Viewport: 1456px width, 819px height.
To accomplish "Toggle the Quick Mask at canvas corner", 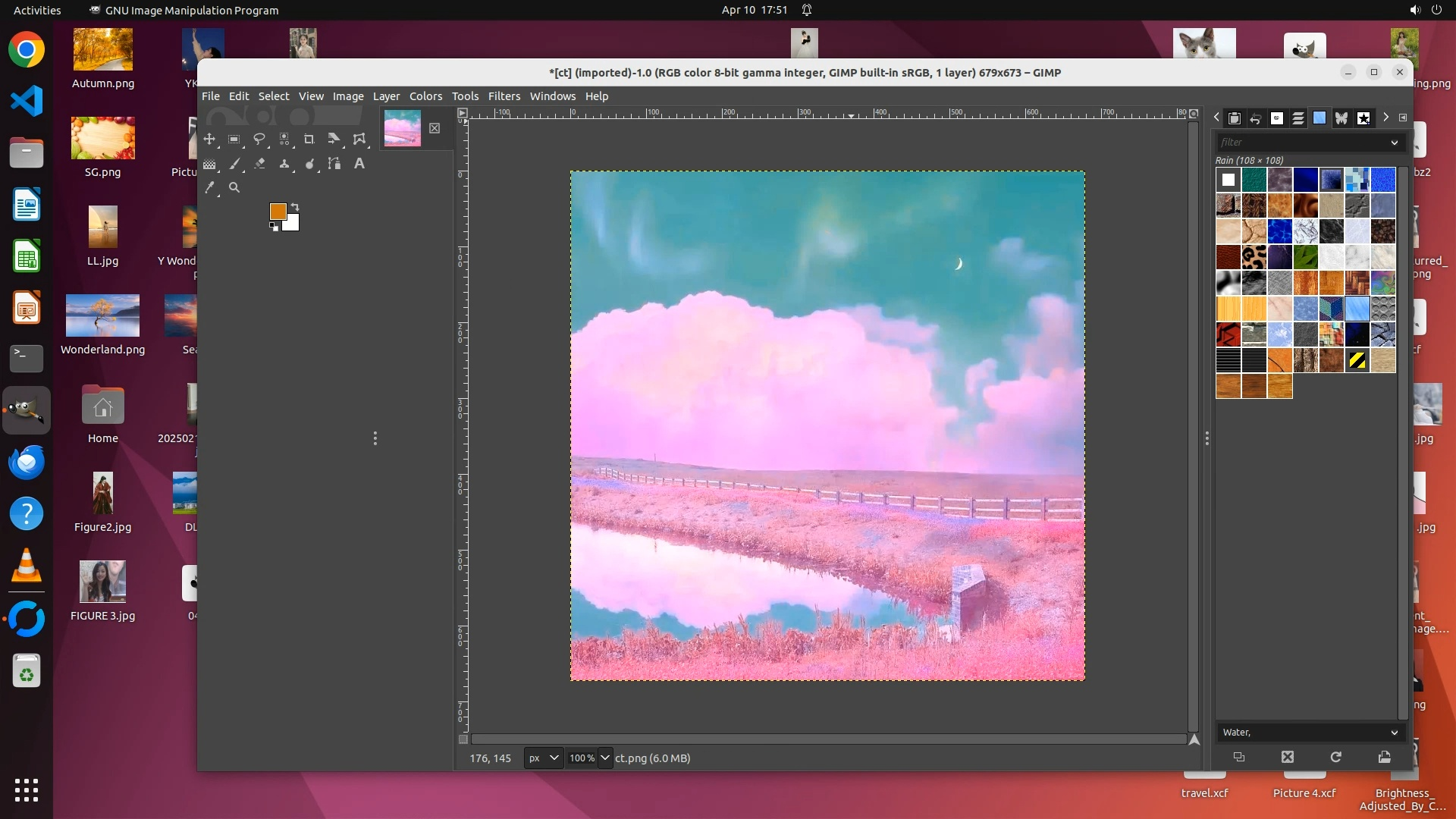I will (463, 739).
